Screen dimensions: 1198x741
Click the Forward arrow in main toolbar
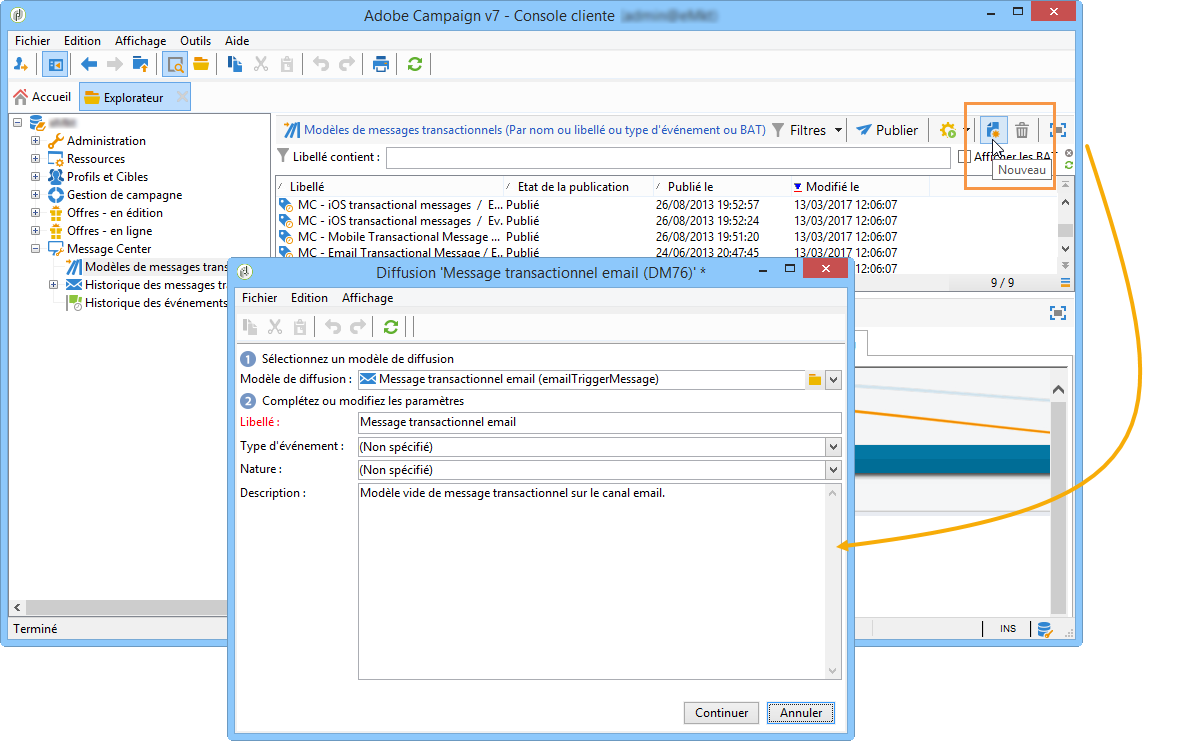coord(115,64)
